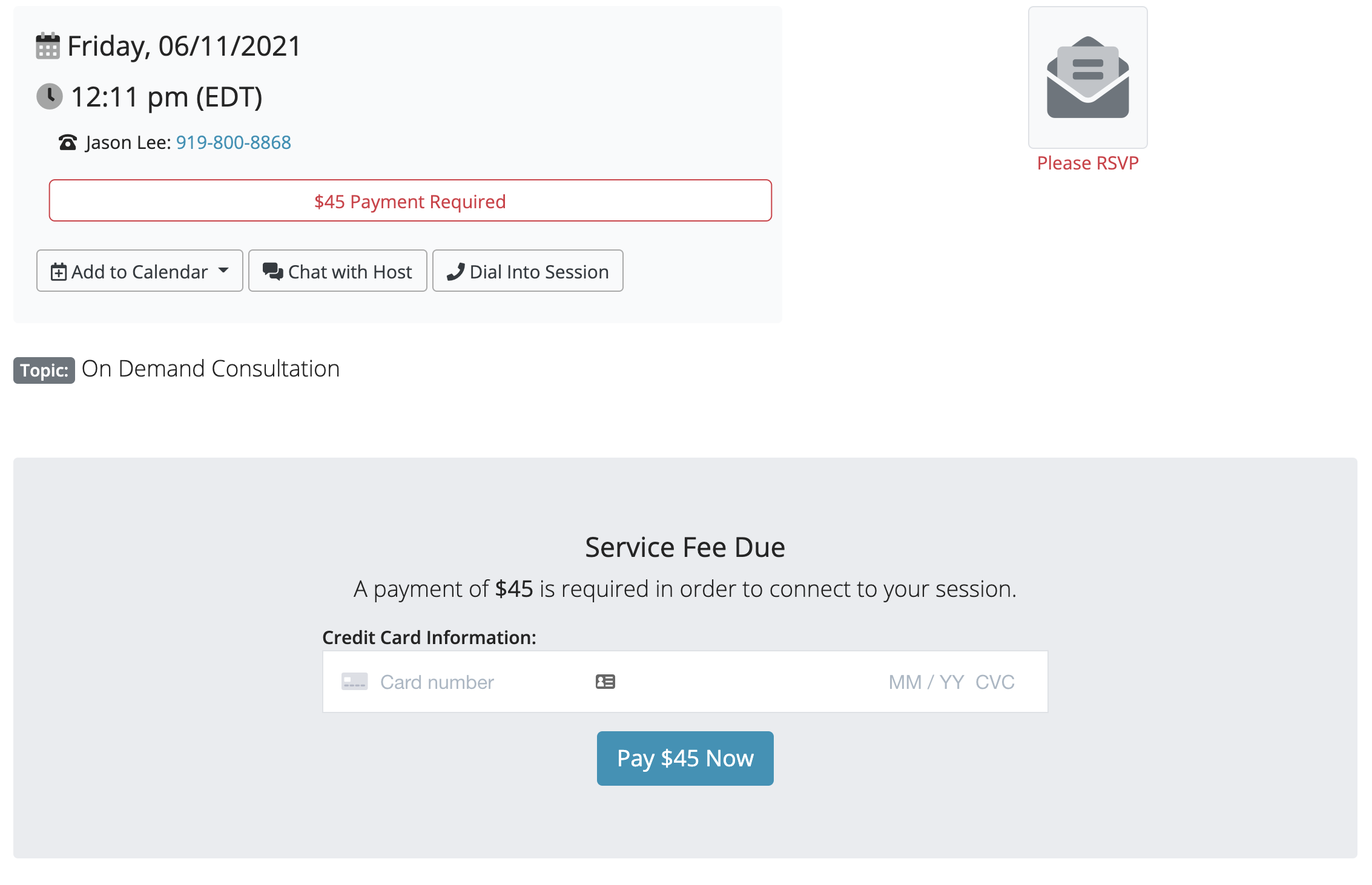Open the Add to Calendar menu
Image resolution: width=1372 pixels, height=885 pixels.
point(140,272)
